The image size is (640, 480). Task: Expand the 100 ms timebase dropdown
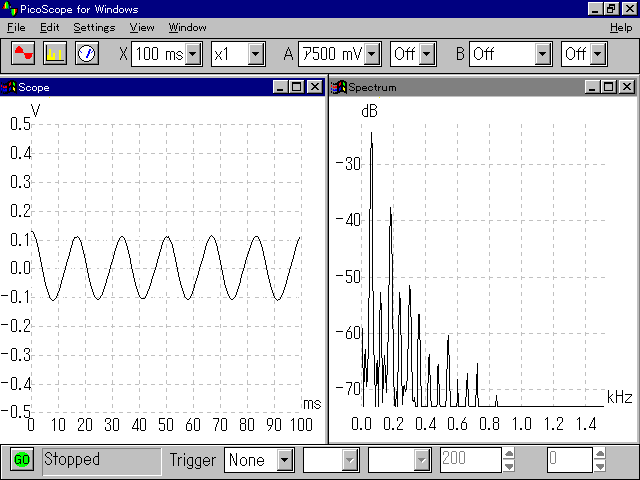194,54
